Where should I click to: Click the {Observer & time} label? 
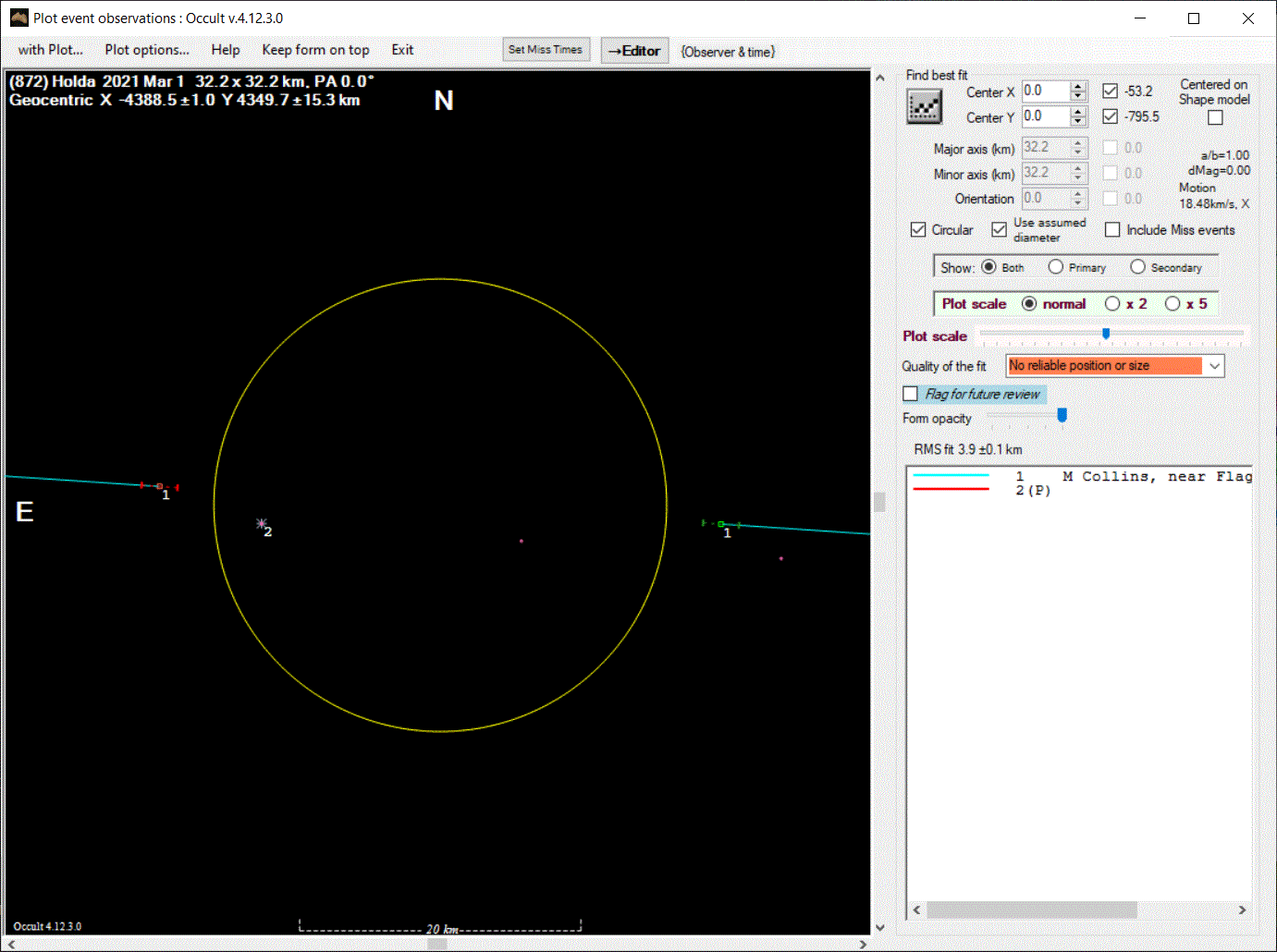click(728, 52)
